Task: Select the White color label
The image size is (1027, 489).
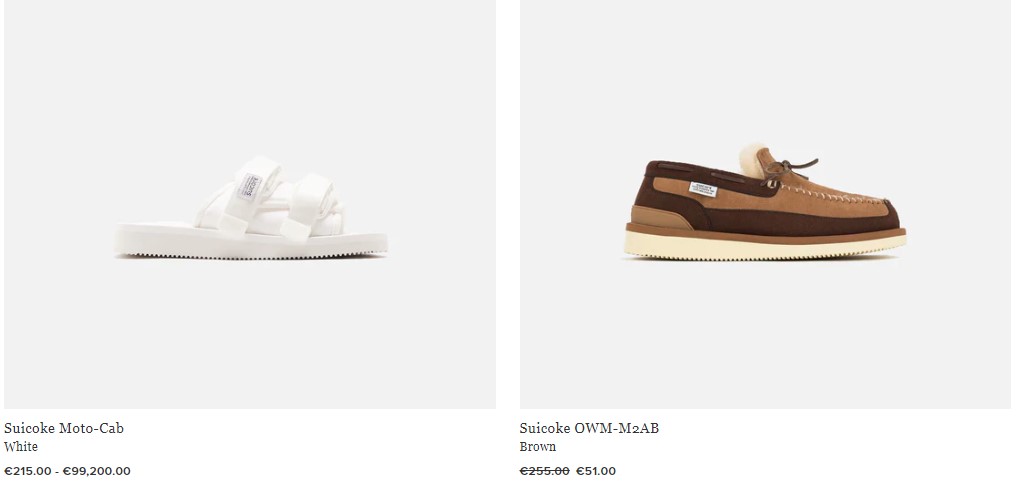Action: (21, 446)
